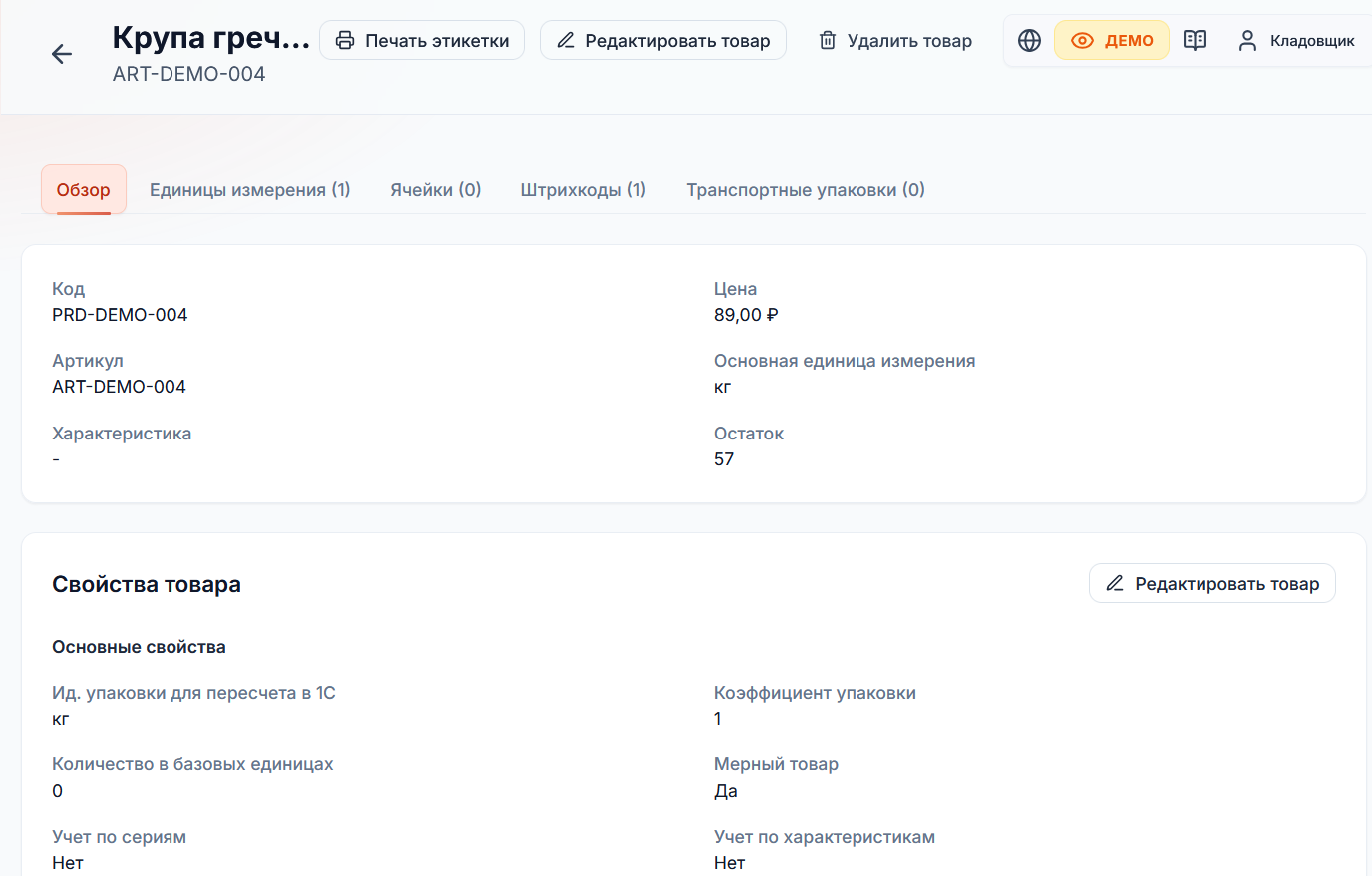Click Ид. упаковки для пересчета в 1С label
Screen dimensions: 1372x876
point(193,692)
